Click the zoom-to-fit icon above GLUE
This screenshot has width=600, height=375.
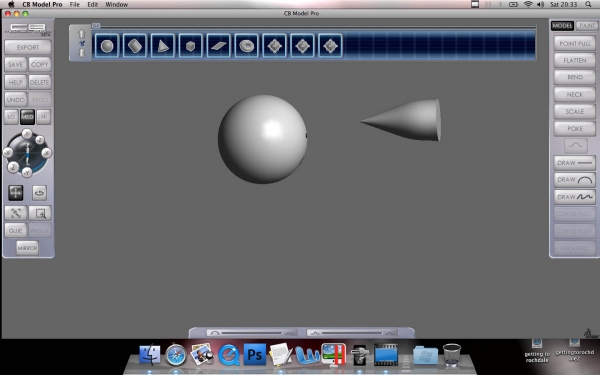pos(16,213)
